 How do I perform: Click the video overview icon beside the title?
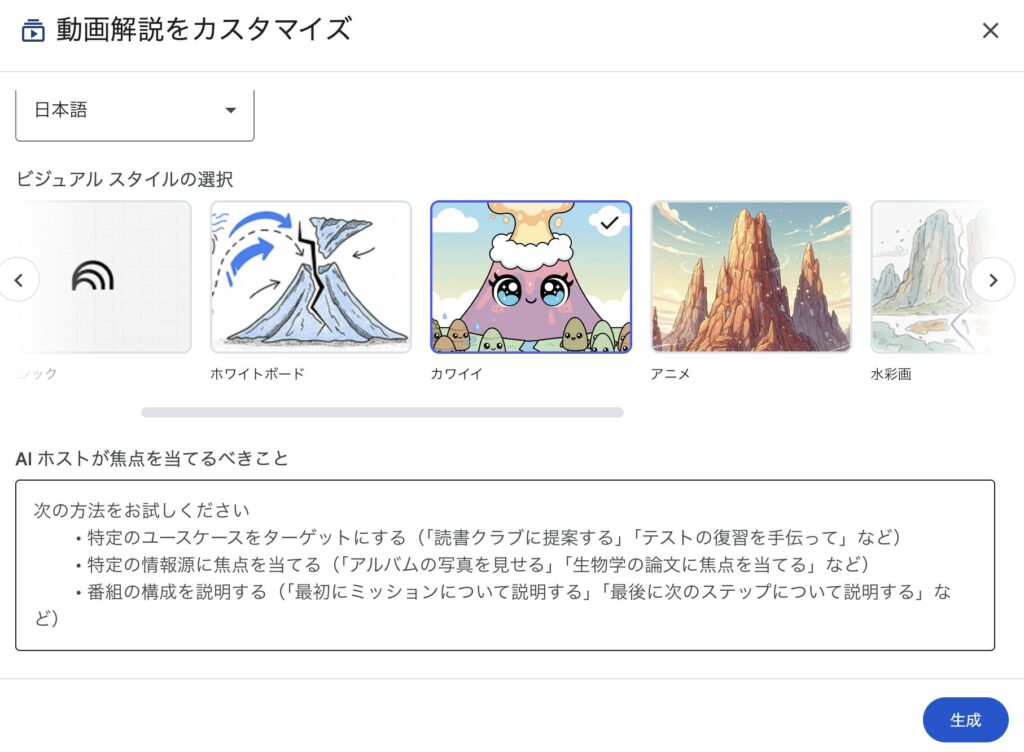coord(33,31)
